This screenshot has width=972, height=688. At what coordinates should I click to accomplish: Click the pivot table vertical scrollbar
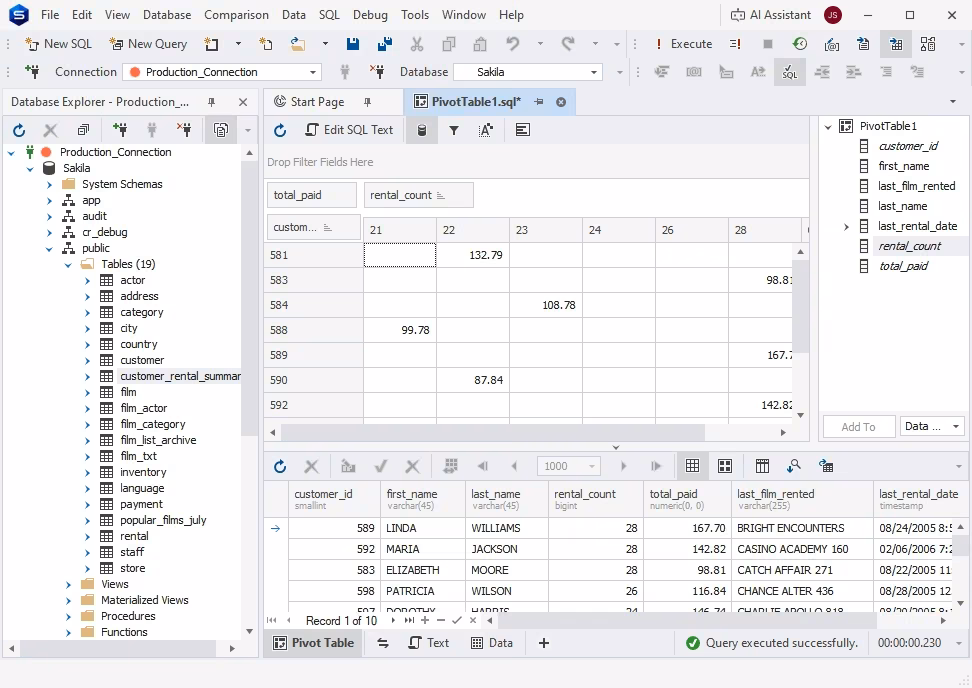(800, 306)
